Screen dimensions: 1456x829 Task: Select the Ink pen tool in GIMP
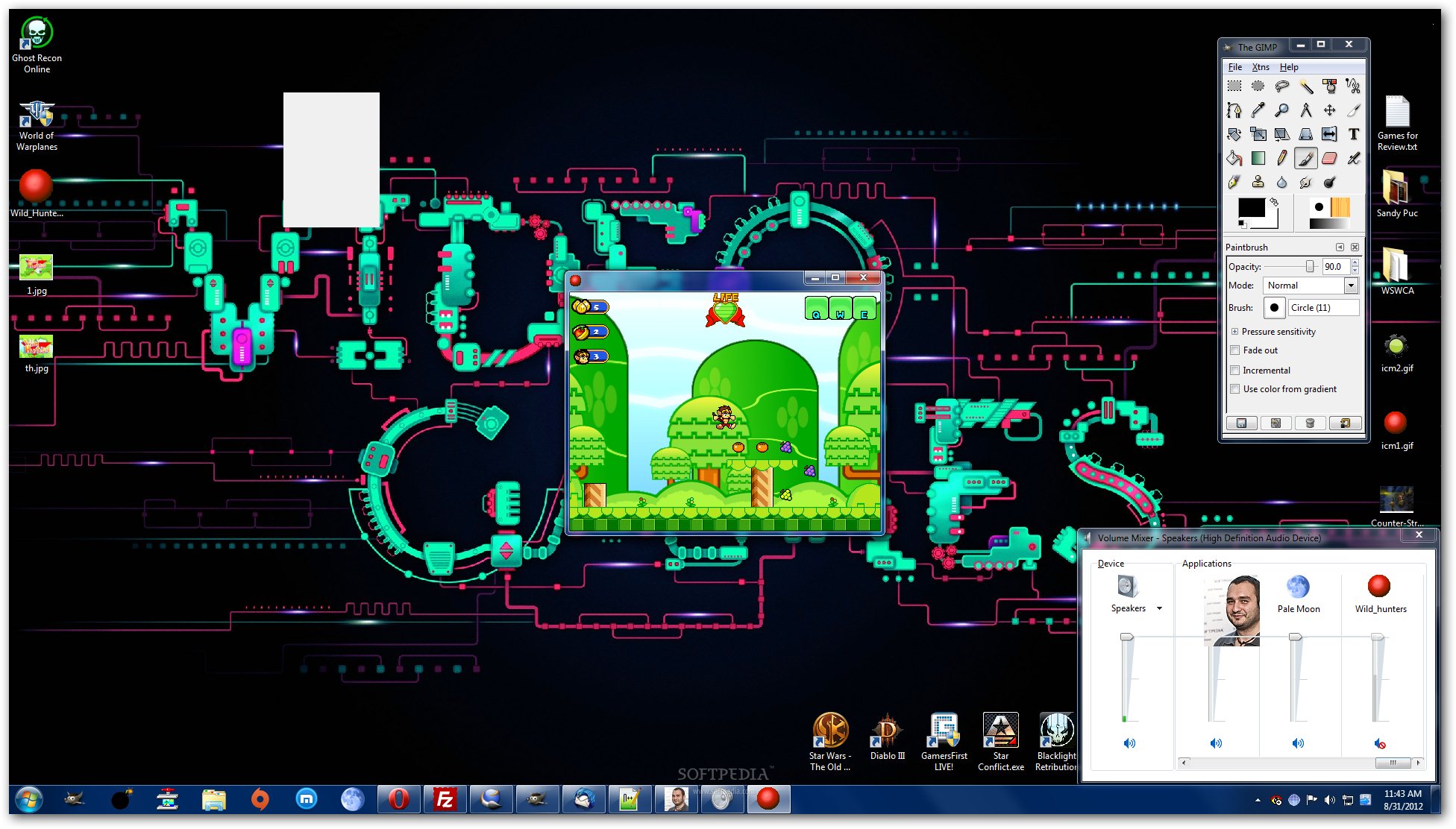[x=1234, y=182]
